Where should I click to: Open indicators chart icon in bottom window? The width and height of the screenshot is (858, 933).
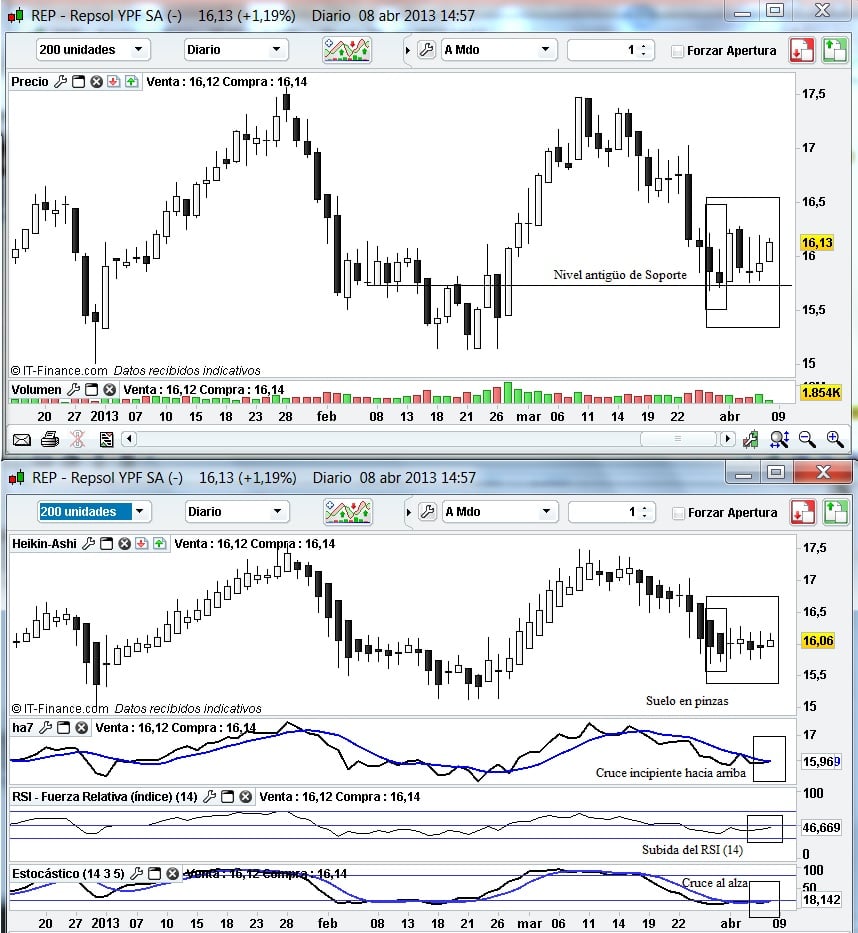[x=348, y=512]
